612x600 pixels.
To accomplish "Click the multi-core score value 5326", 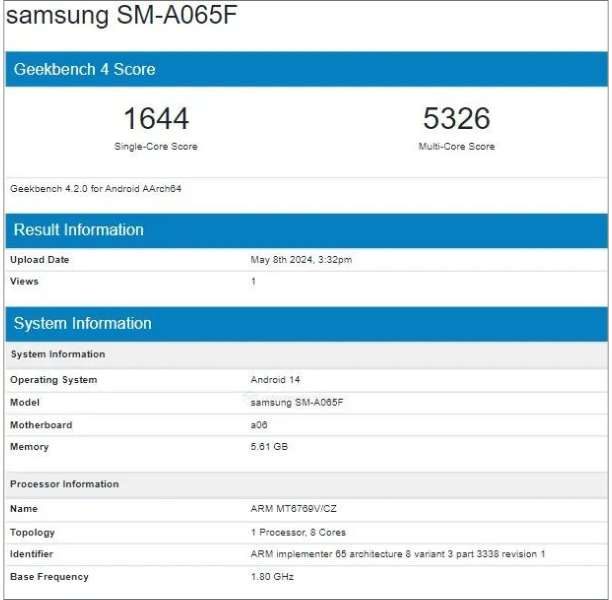I will [x=456, y=118].
